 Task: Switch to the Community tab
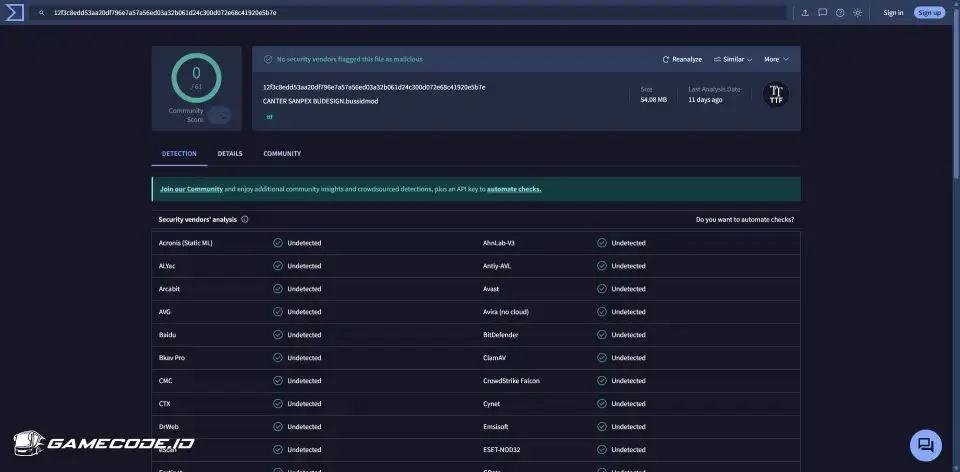tap(282, 154)
